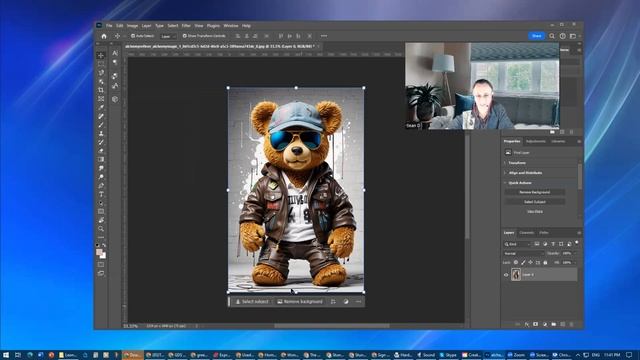640x360 pixels.
Task: Select the Clone Stamp tool
Action: pos(101,133)
